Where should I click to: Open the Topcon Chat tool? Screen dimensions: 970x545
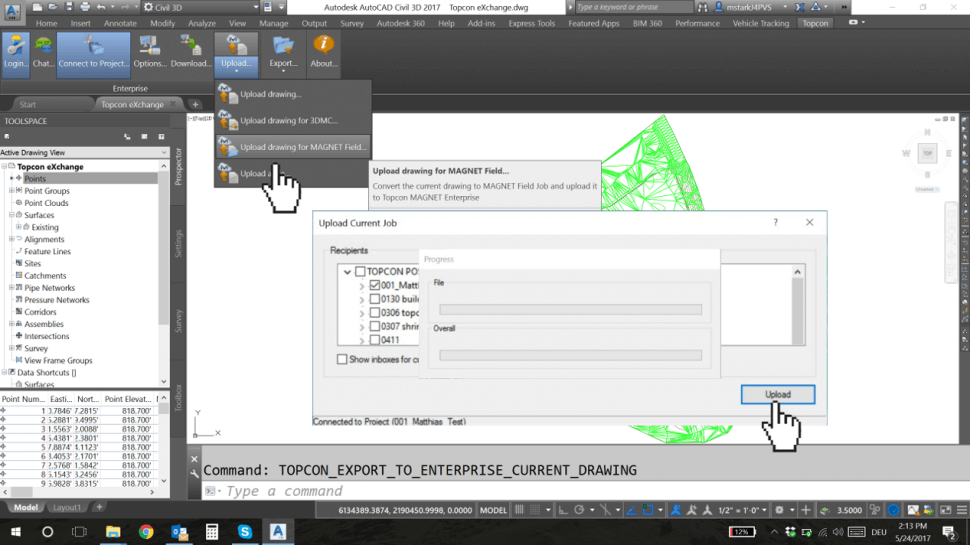[x=43, y=52]
